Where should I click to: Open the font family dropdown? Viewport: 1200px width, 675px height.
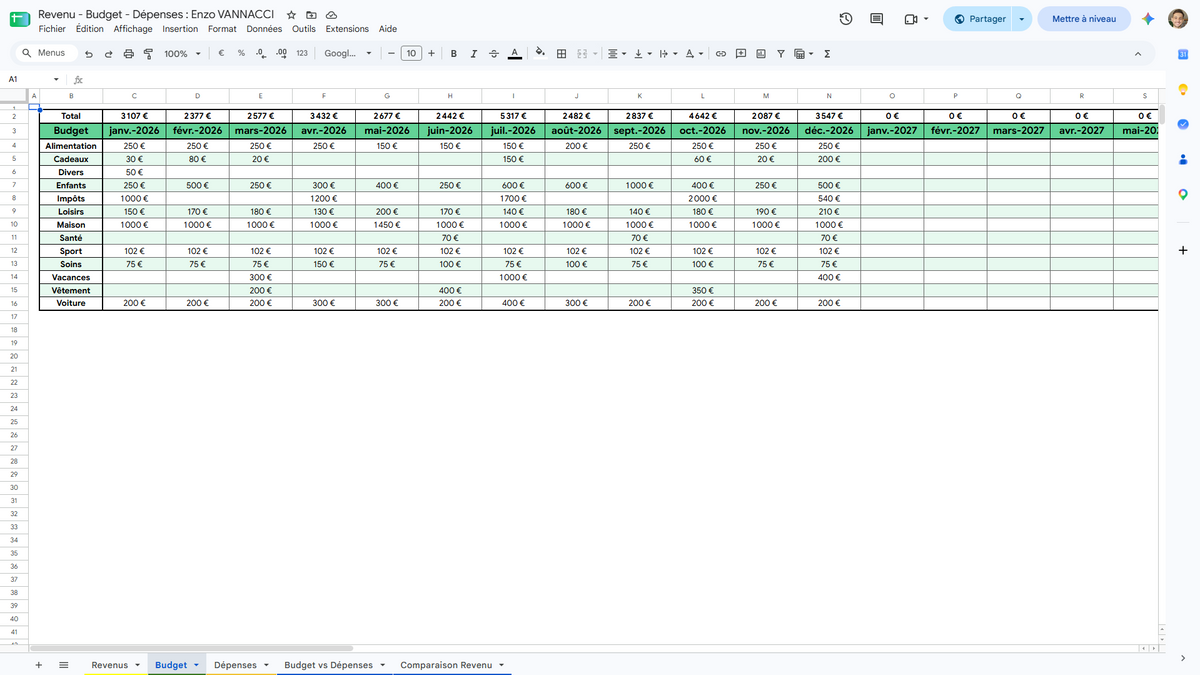[348, 54]
